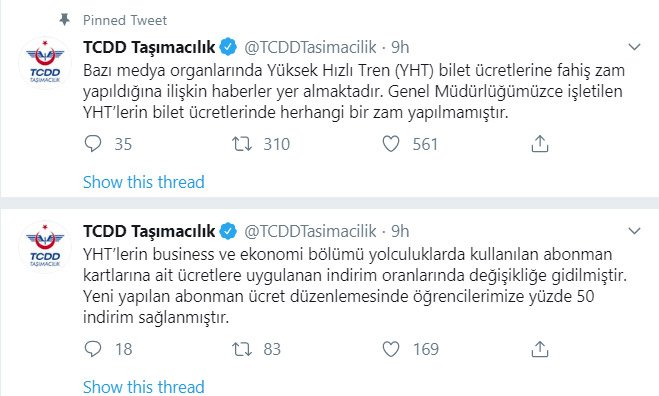This screenshot has height=396, width=659.
Task: Open @TCDDTasimacilik handle in second tweet
Action: pos(310,231)
